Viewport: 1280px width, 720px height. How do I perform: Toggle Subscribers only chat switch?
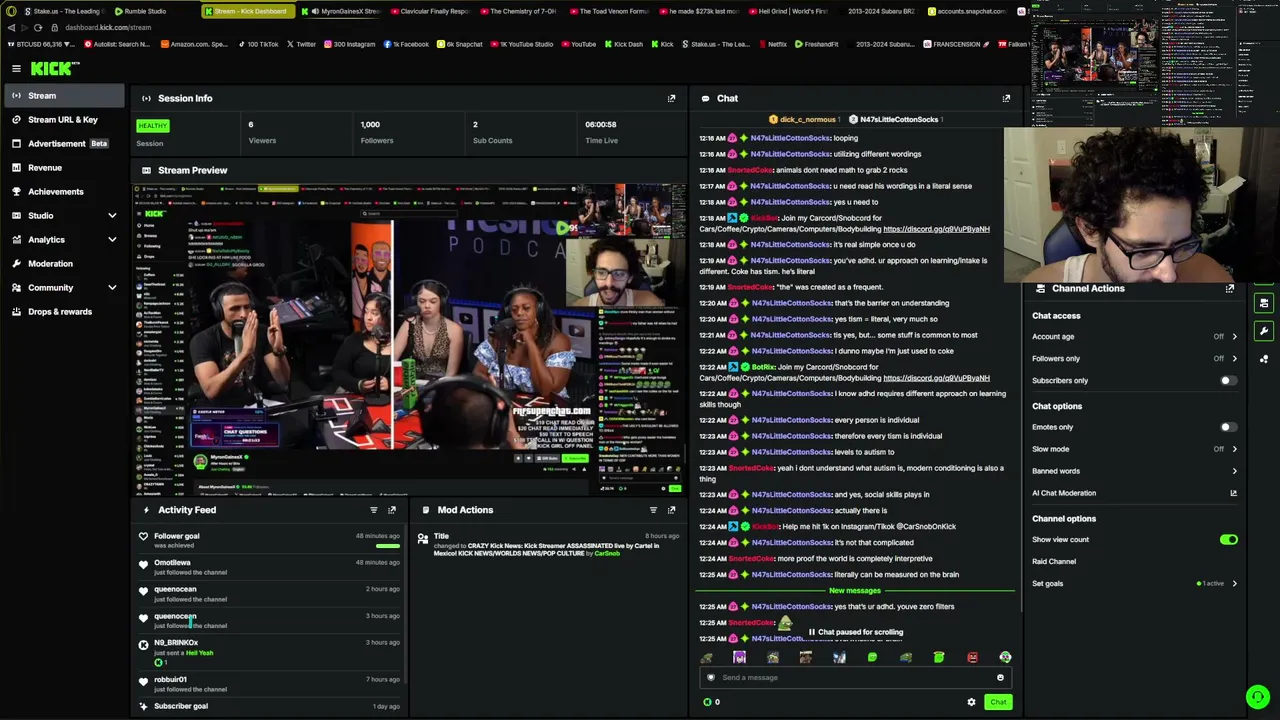pyautogui.click(x=1228, y=380)
